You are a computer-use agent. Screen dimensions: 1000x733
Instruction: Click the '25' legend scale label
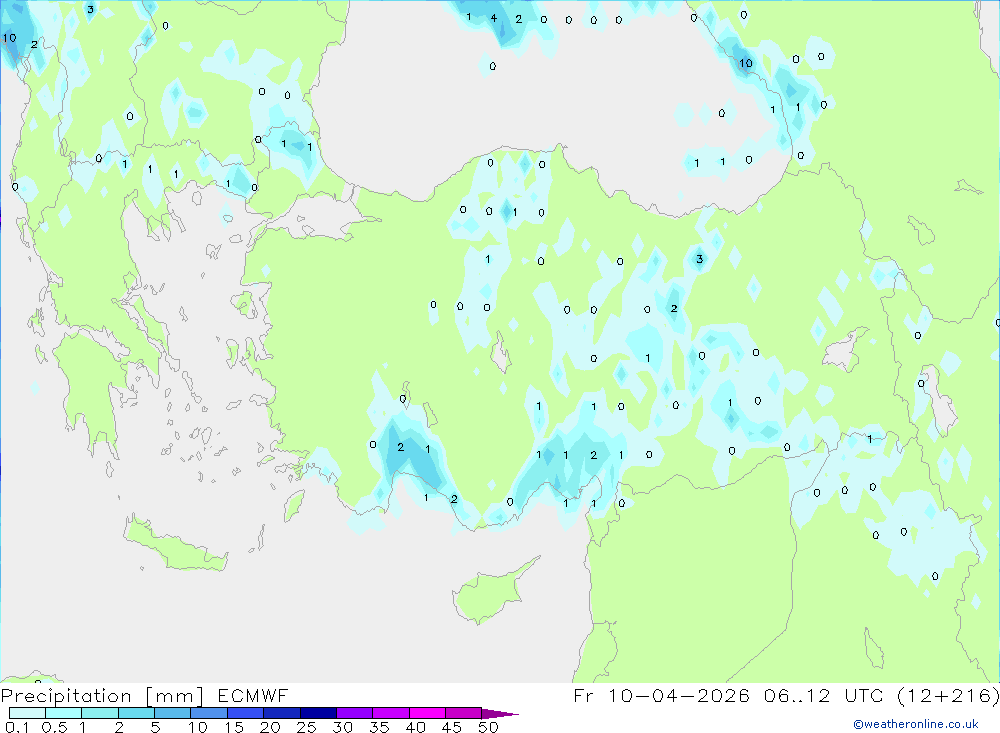click(x=306, y=727)
